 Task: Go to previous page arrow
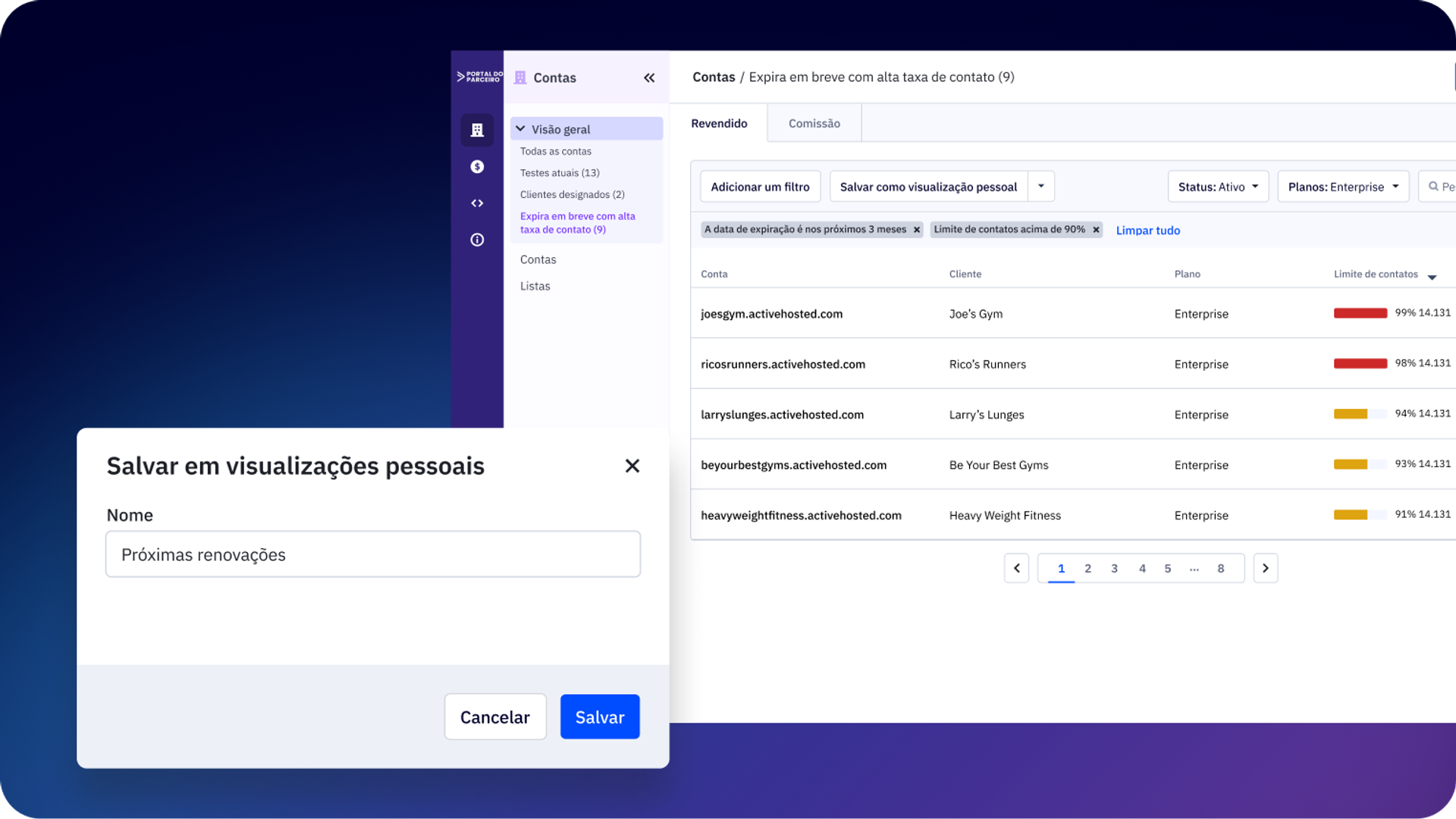1016,568
